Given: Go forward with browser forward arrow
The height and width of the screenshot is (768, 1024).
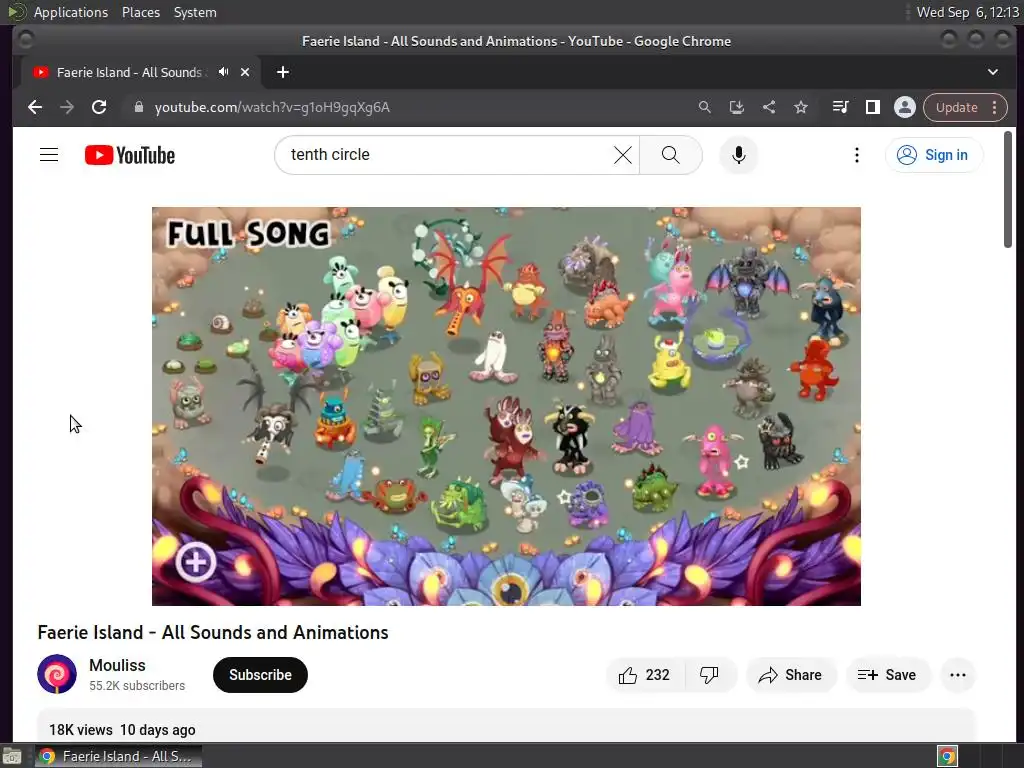Looking at the screenshot, I should [67, 107].
